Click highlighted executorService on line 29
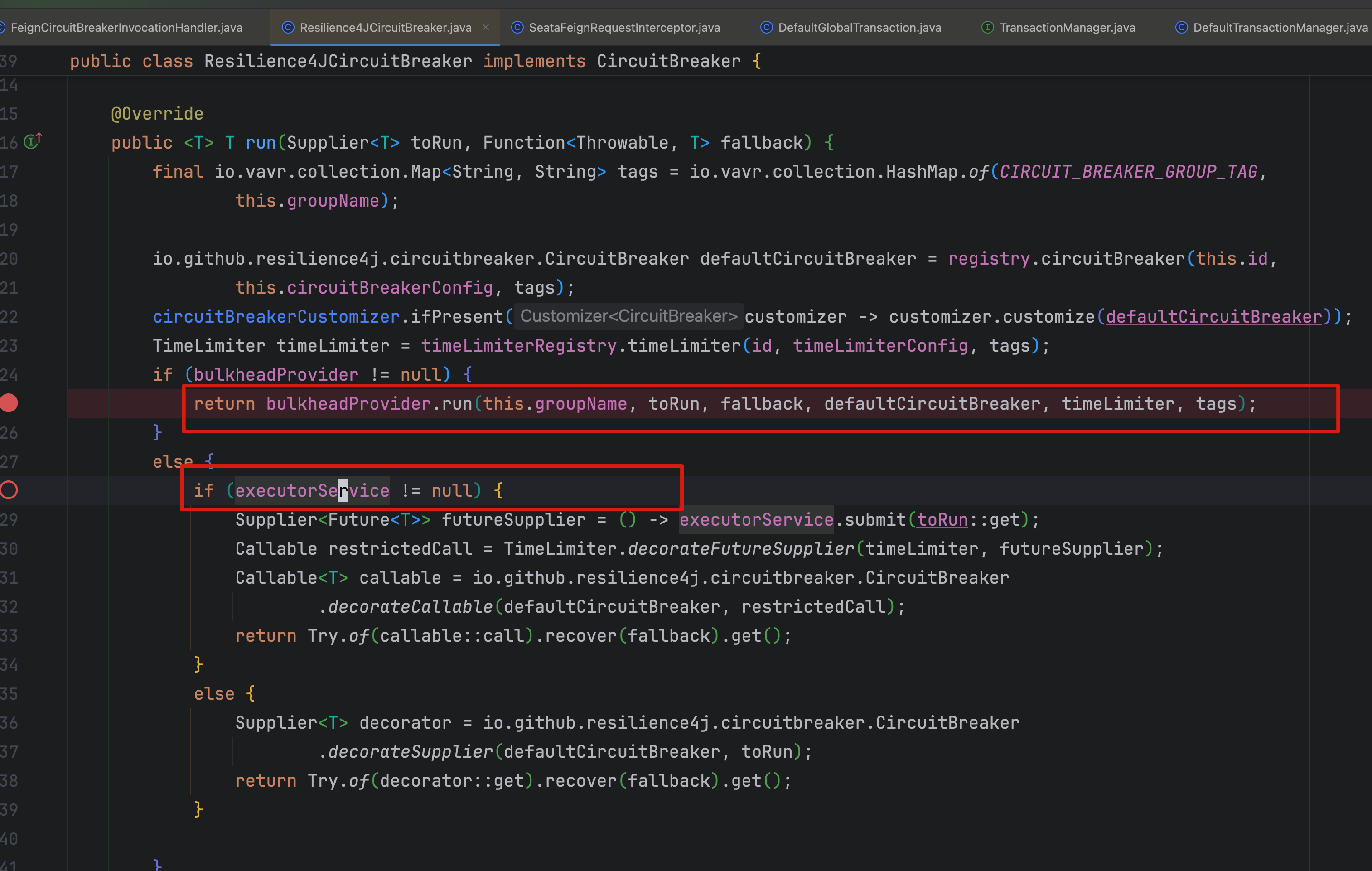The image size is (1372, 871). point(756,520)
